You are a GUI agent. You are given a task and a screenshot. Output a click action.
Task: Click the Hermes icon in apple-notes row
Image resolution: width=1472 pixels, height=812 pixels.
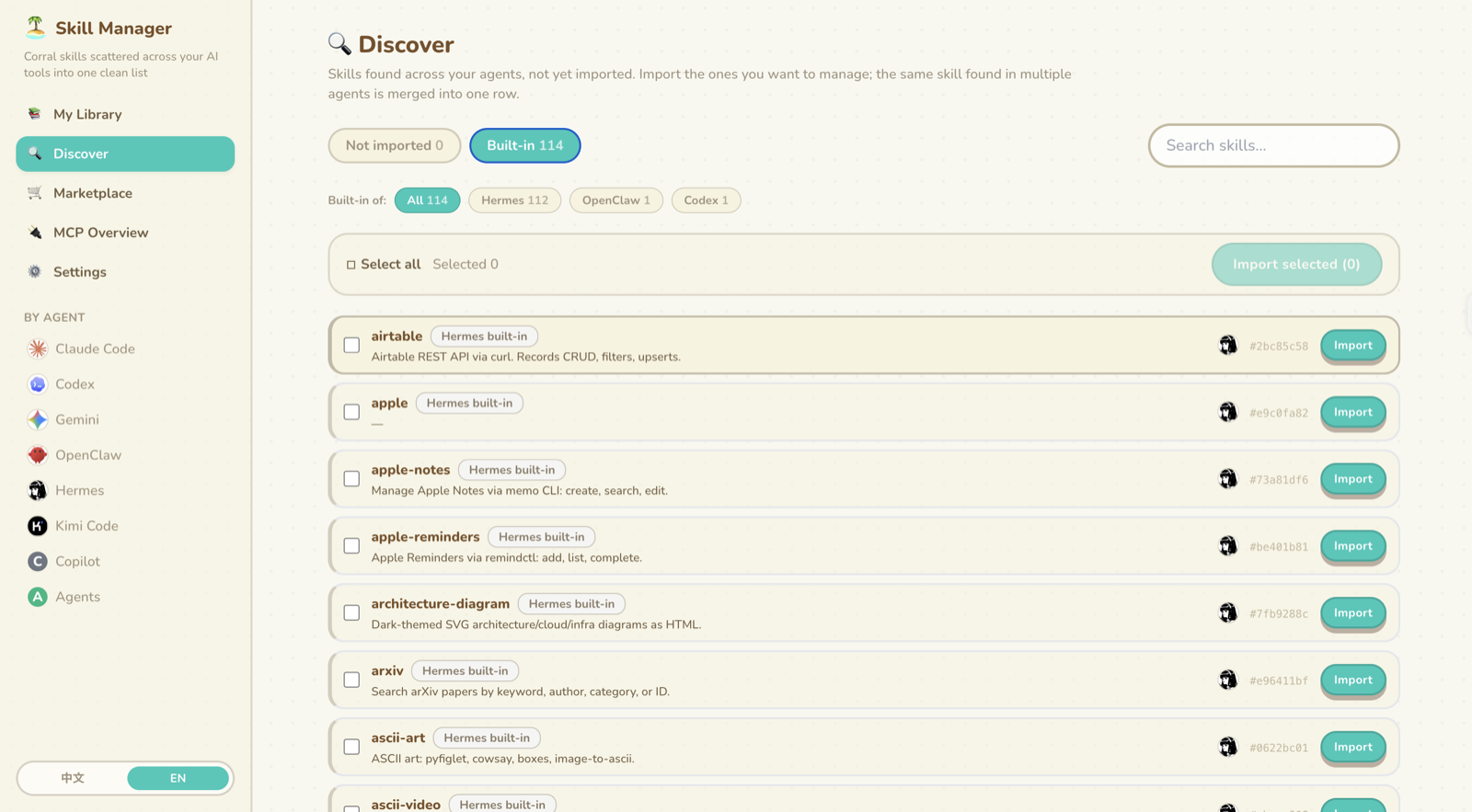click(x=1228, y=479)
